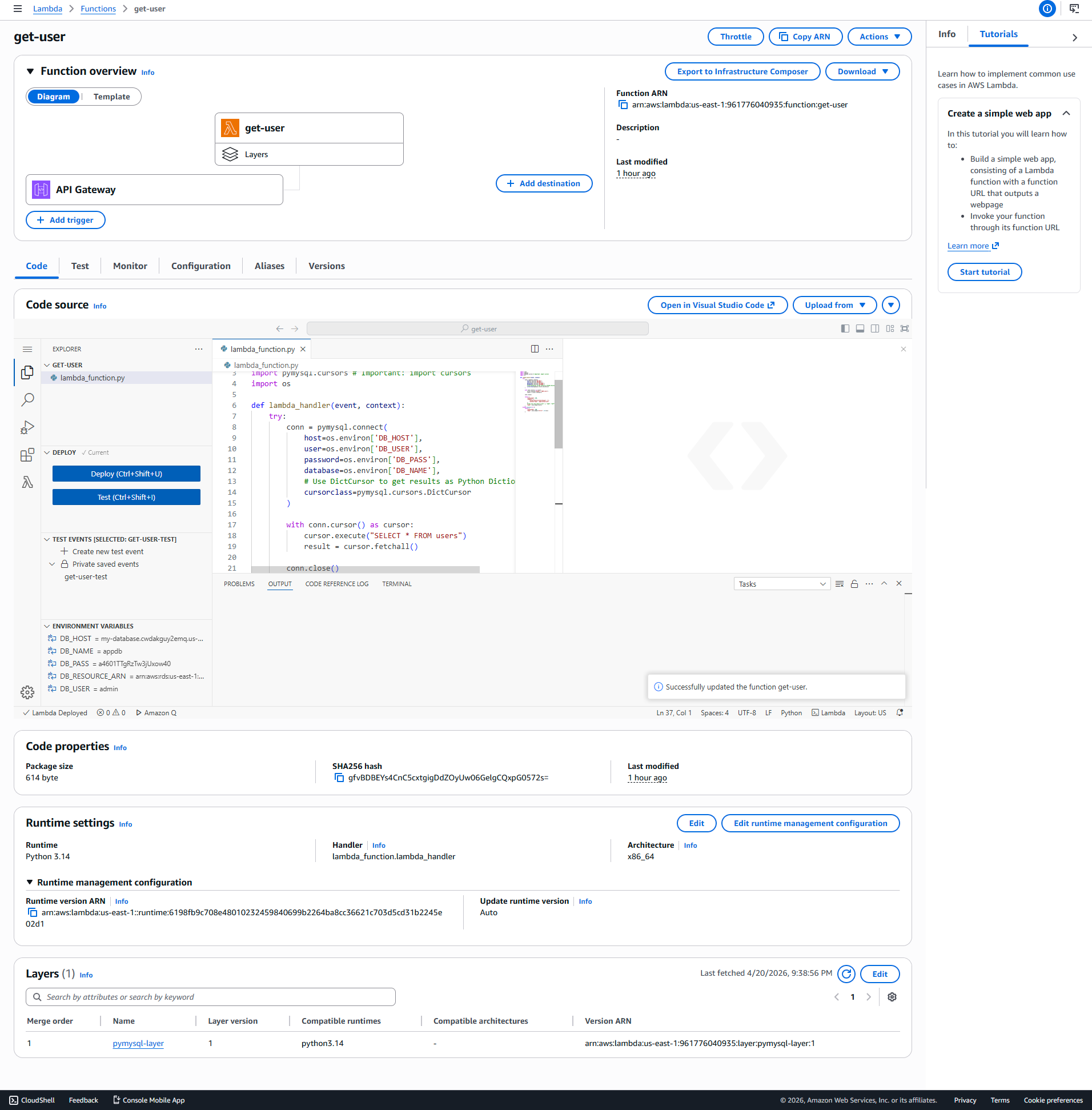Open the Explorer files icon in the activity bar
The width and height of the screenshot is (1092, 1110).
coord(27,372)
